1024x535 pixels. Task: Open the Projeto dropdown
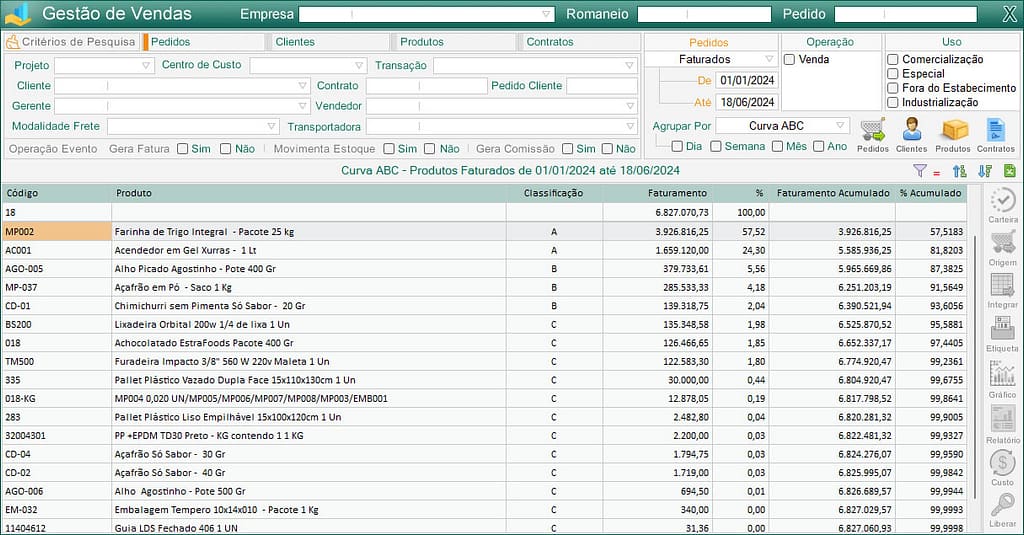pos(146,65)
